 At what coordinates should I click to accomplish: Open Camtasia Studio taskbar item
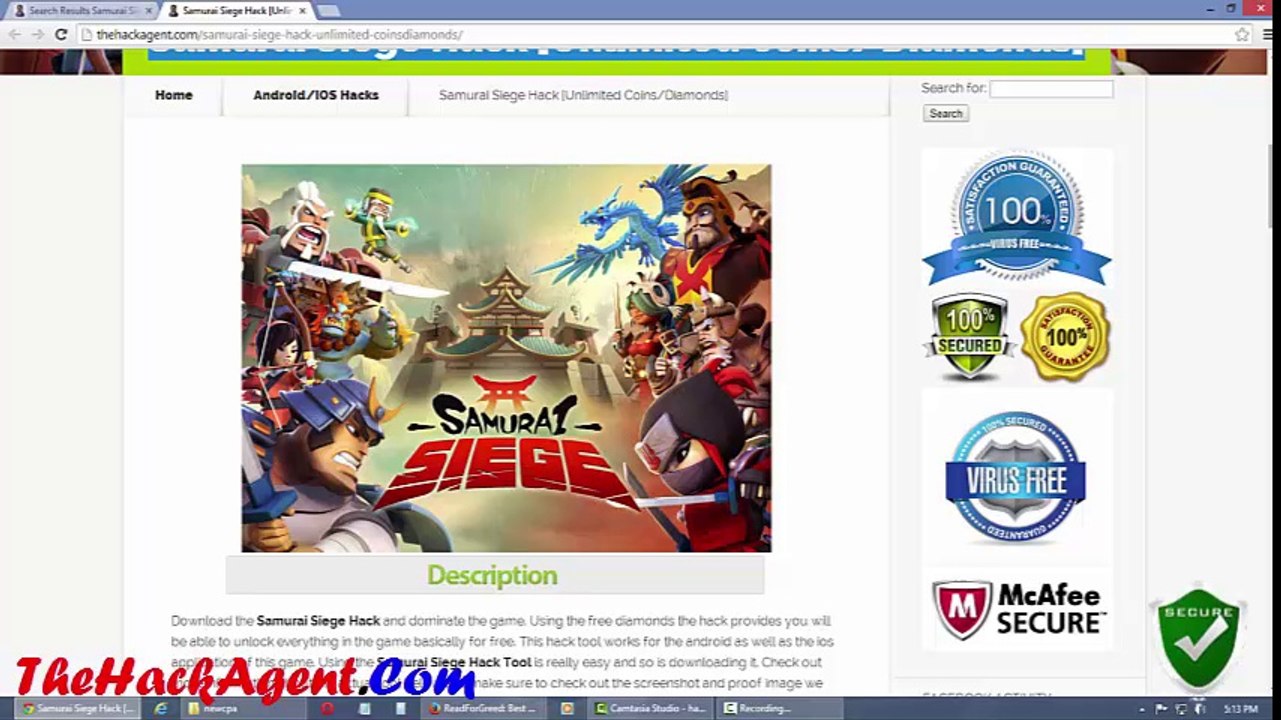click(650, 708)
